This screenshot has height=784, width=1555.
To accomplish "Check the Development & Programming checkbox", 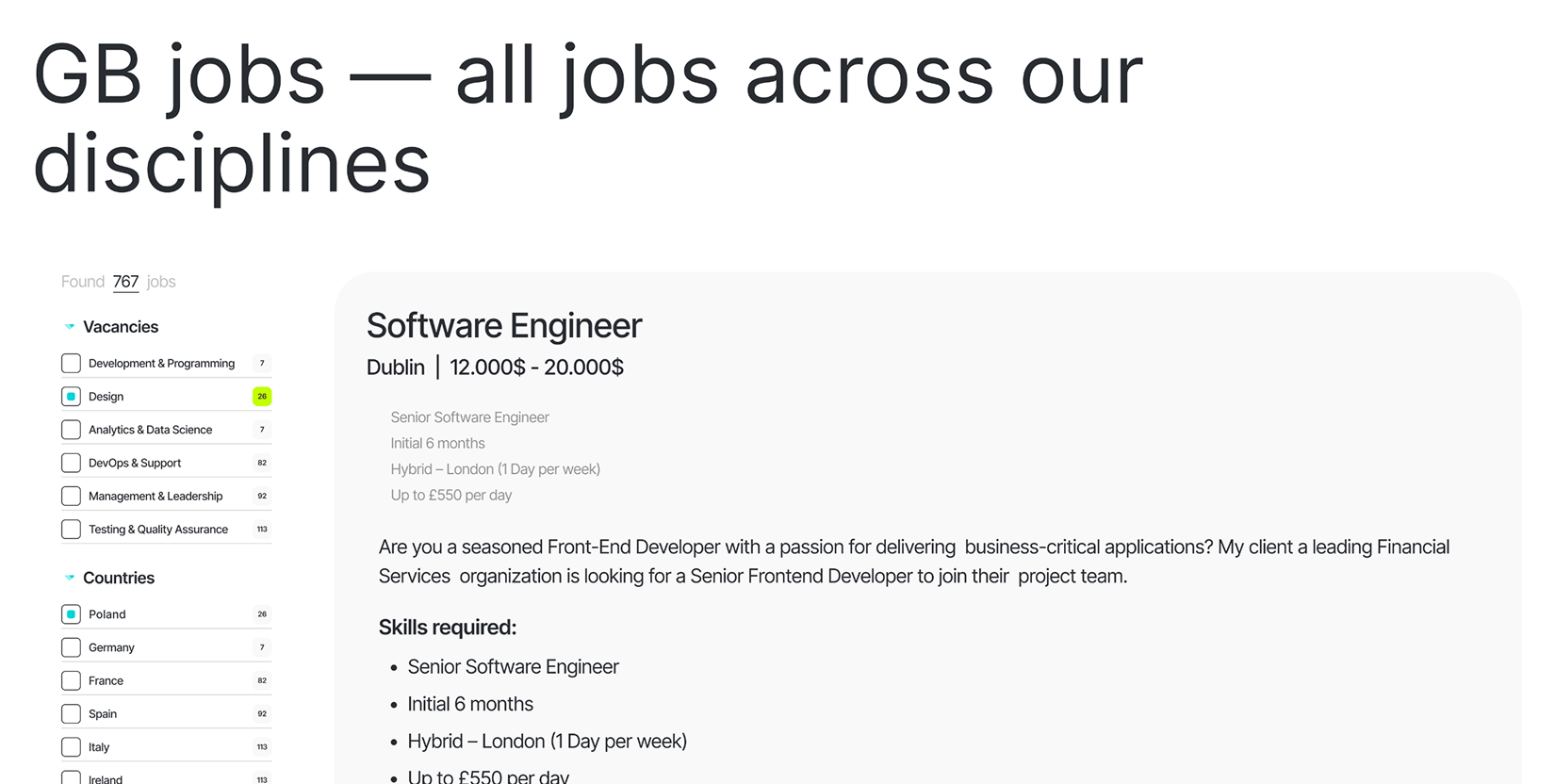I will pos(71,363).
